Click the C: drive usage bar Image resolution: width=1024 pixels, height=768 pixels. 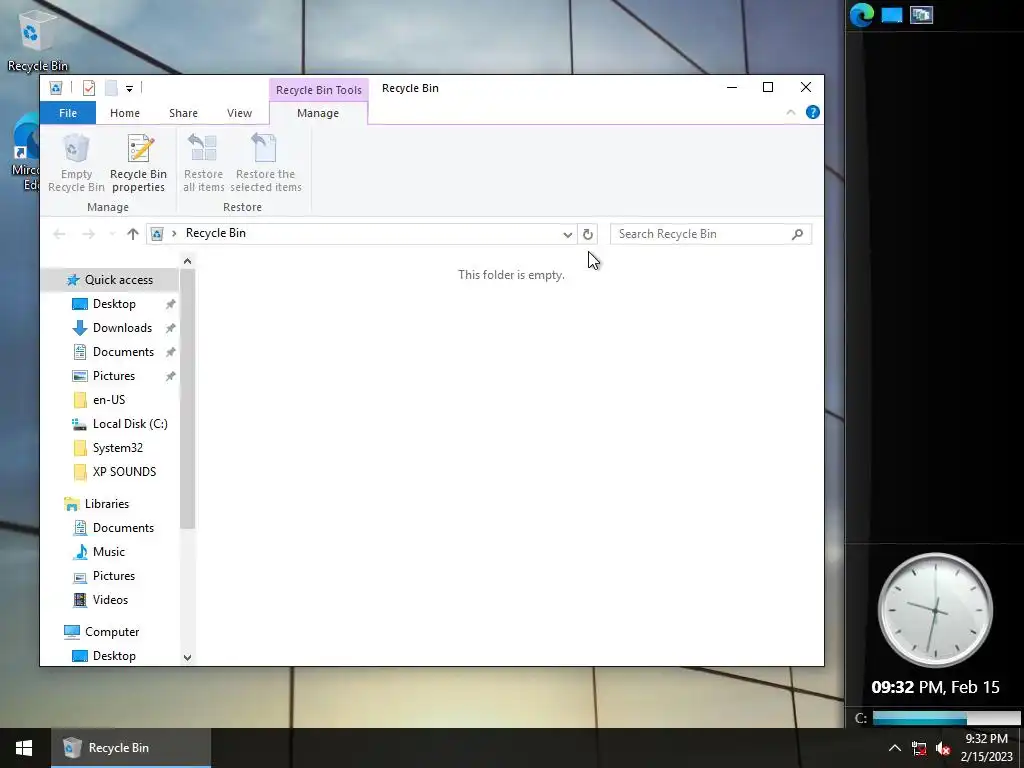tap(946, 718)
